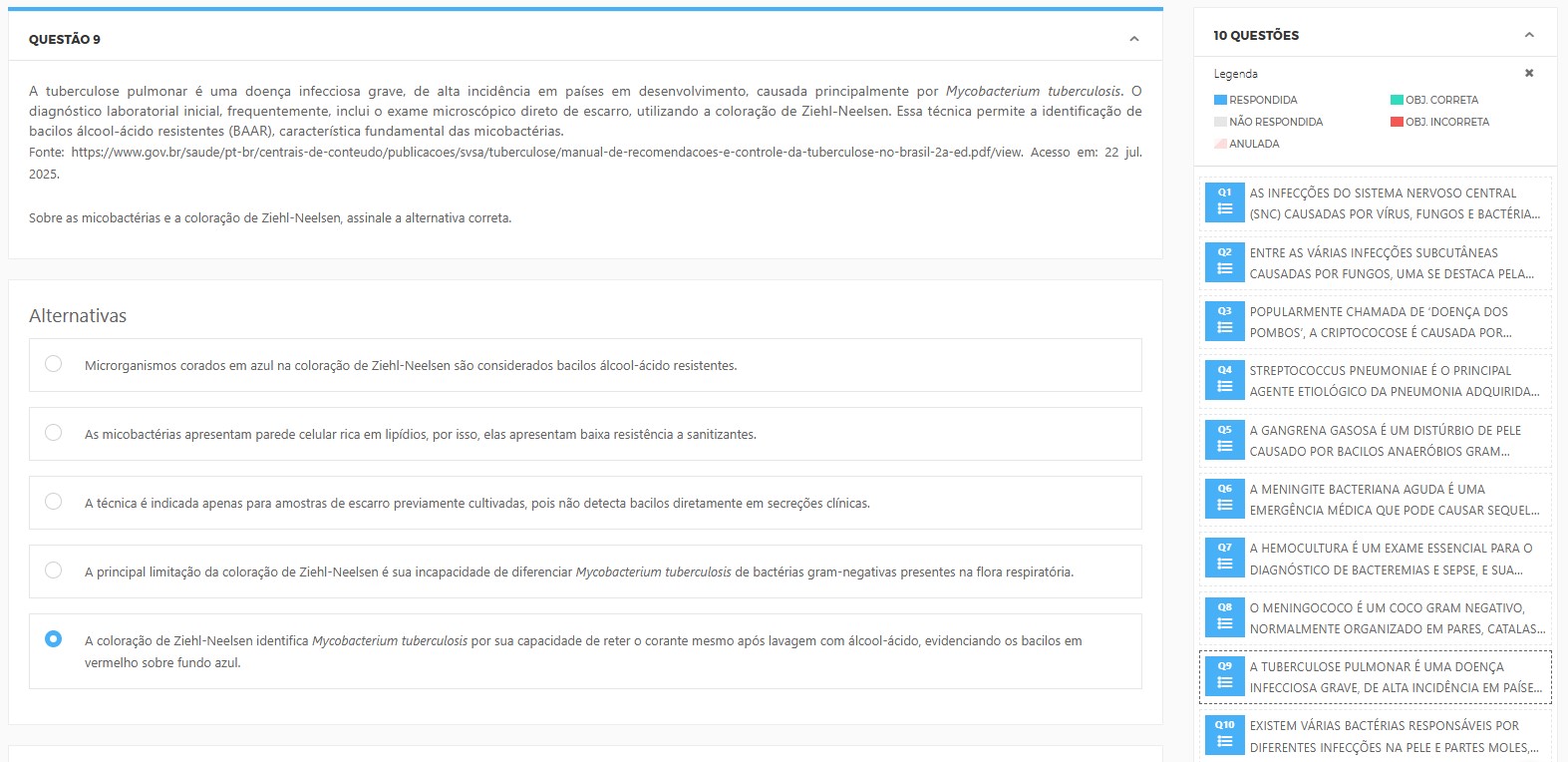This screenshot has width=1568, height=762.
Task: Click the Alternativas section heading
Action: (x=78, y=316)
